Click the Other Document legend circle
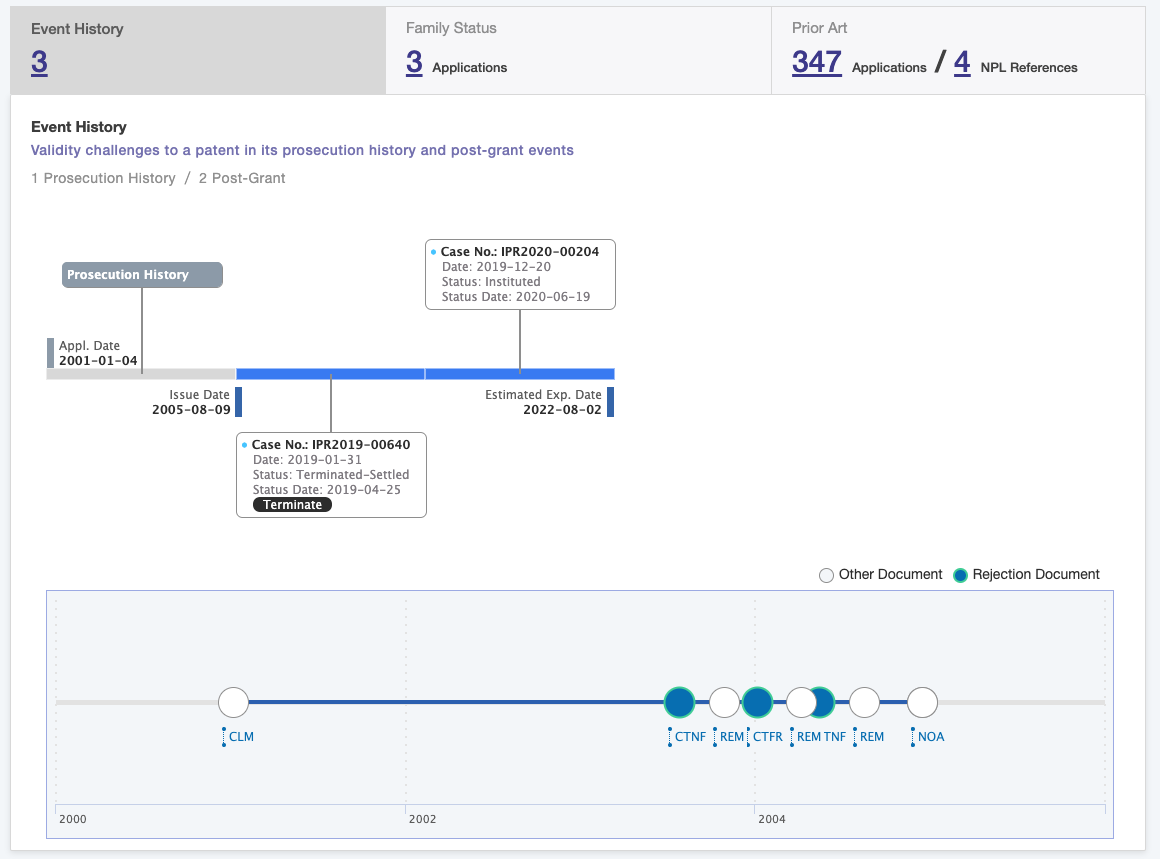This screenshot has width=1160, height=859. [x=826, y=576]
